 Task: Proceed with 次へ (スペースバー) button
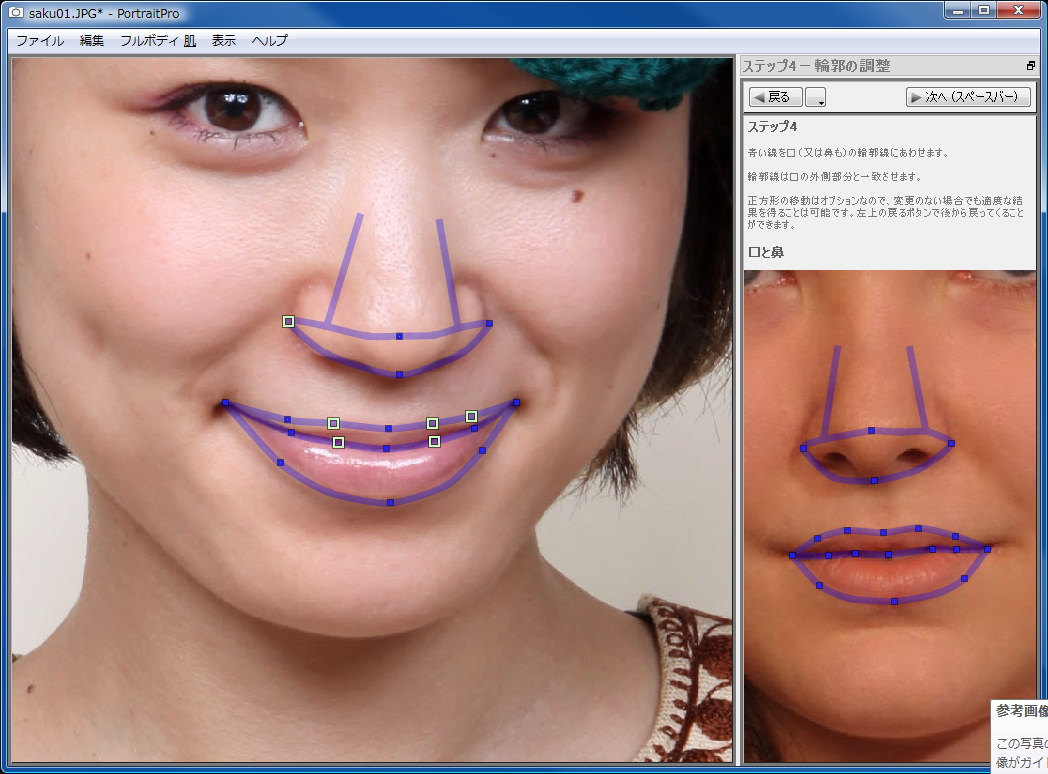[x=968, y=97]
